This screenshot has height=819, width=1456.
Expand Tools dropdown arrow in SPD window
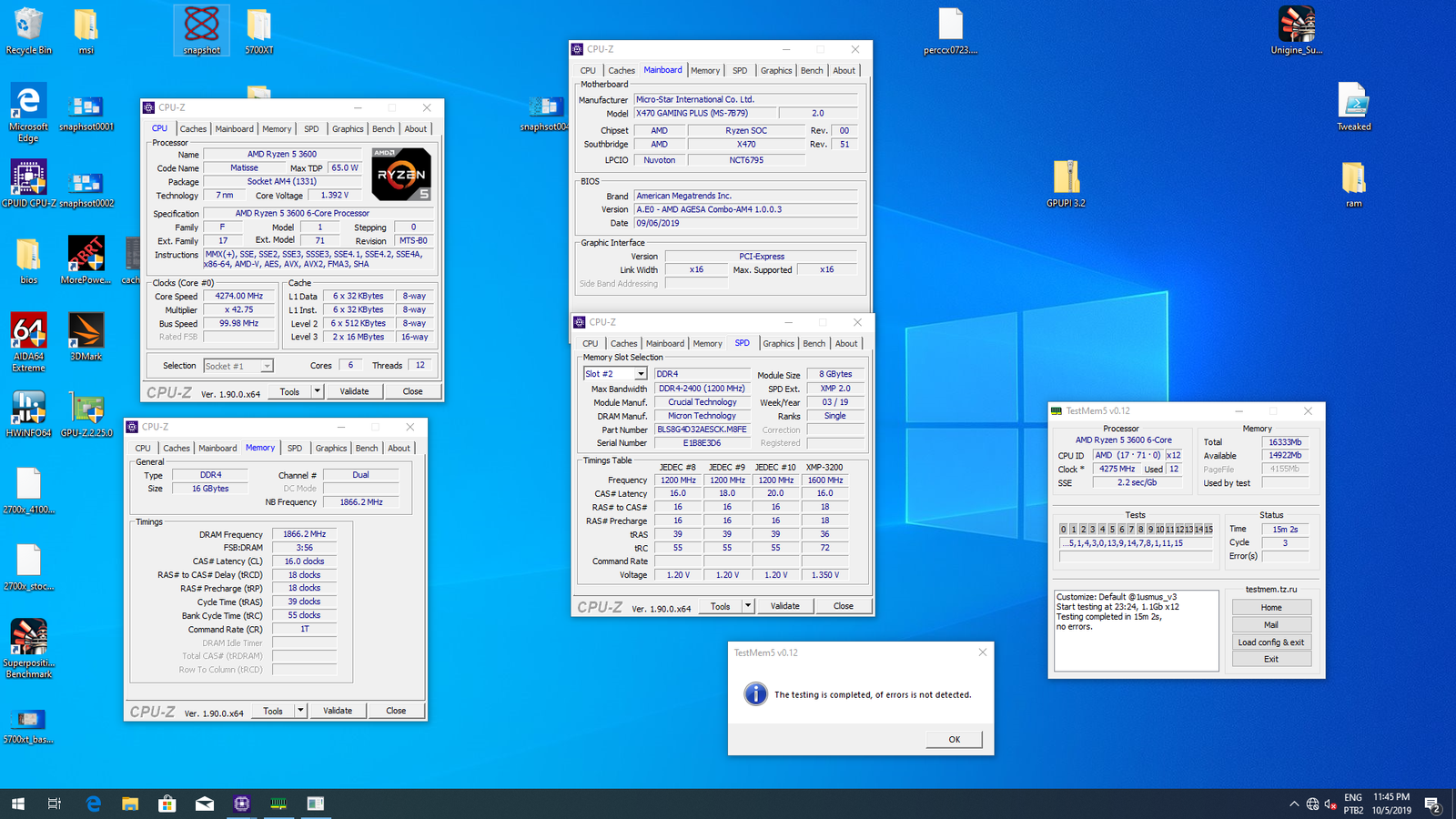pos(748,606)
